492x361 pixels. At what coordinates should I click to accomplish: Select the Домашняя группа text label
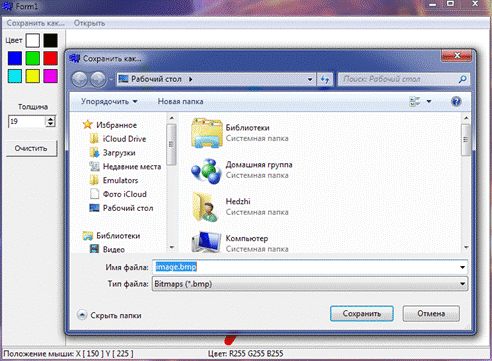[259, 164]
